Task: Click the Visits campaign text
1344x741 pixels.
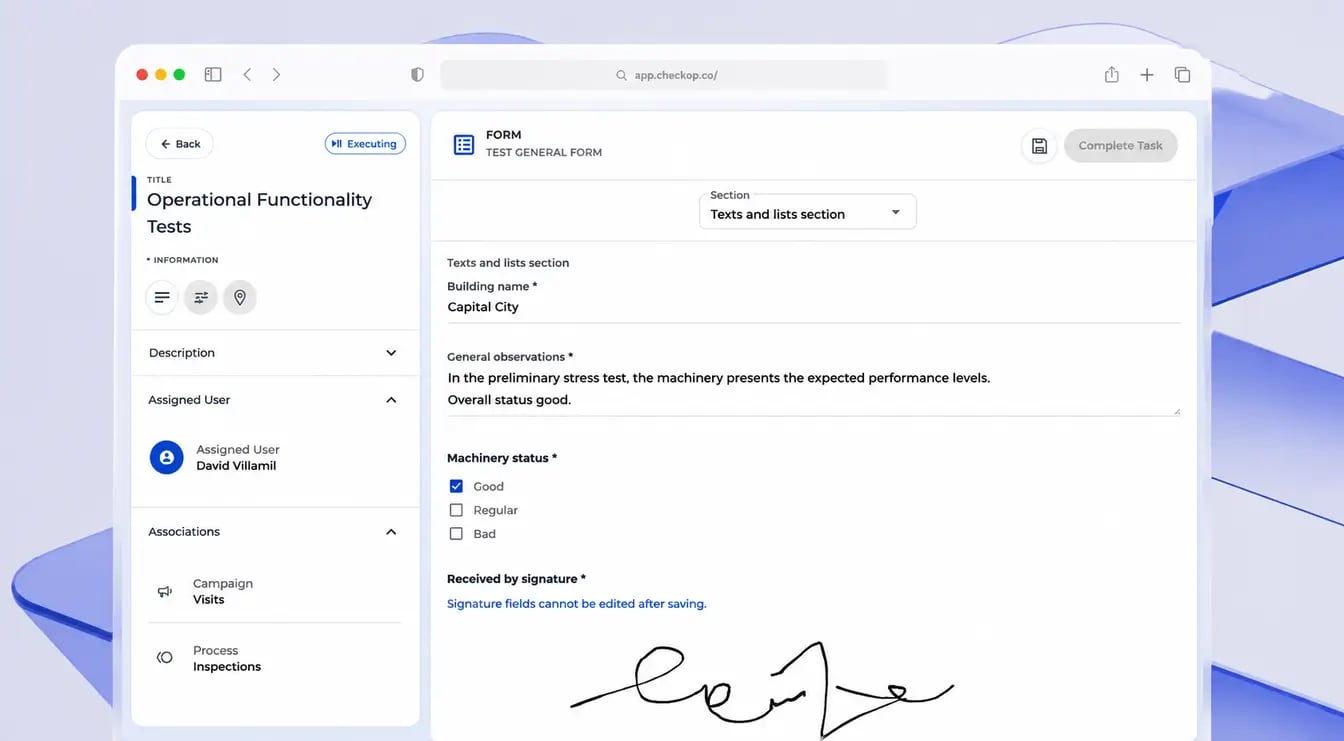Action: click(x=209, y=600)
